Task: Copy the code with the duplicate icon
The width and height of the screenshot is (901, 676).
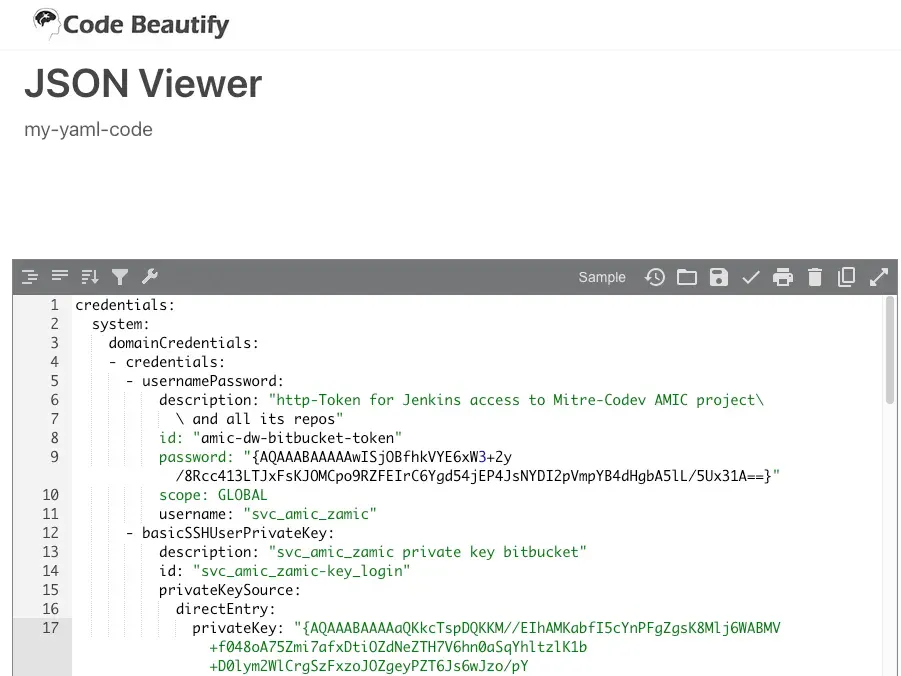Action: [846, 277]
